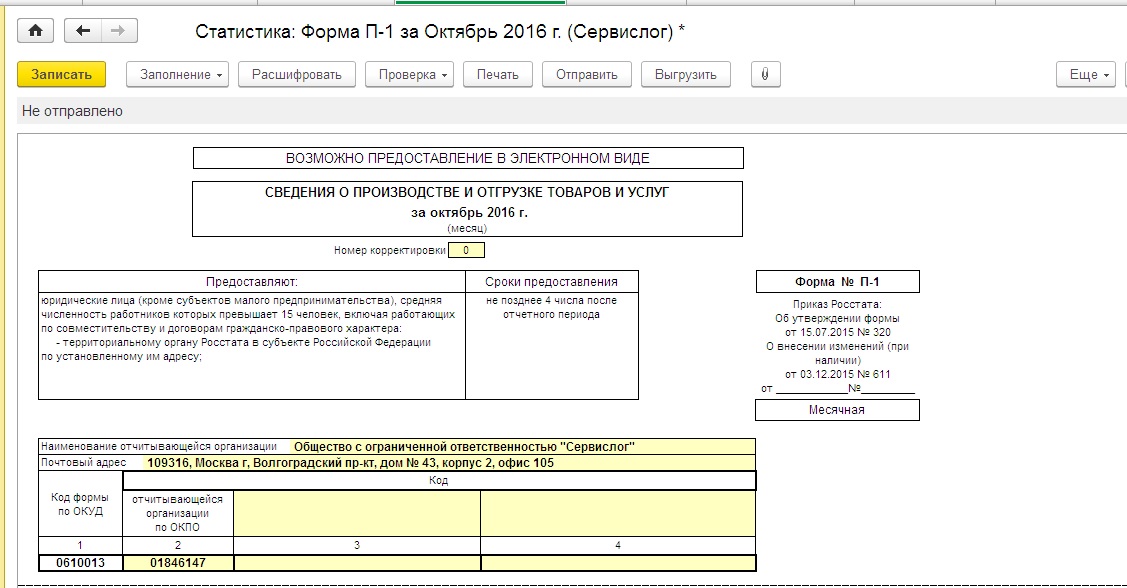Click the от 03.12.2015 № 611 text

837,374
